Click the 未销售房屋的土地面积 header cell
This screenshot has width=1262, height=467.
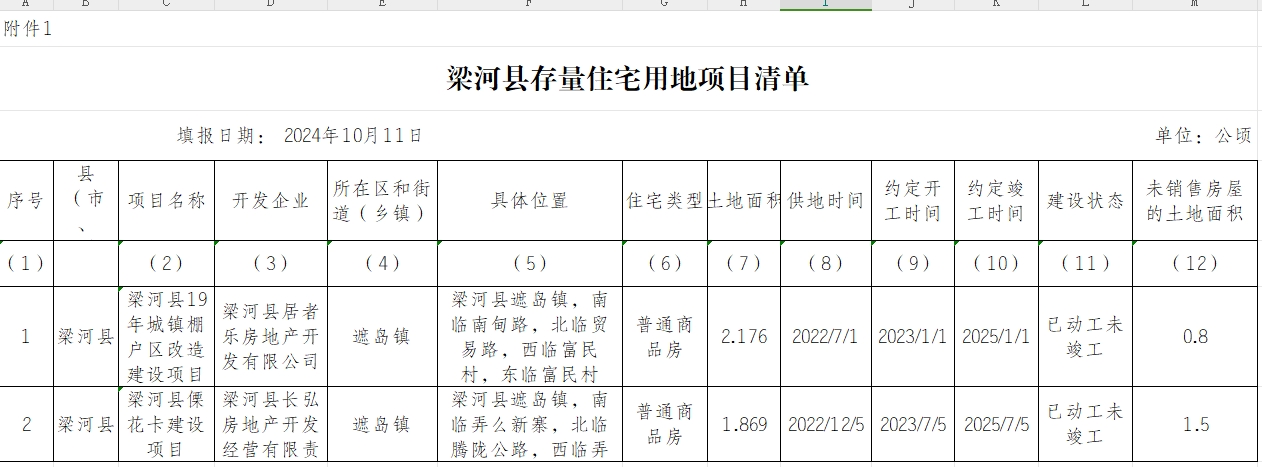coord(1196,200)
